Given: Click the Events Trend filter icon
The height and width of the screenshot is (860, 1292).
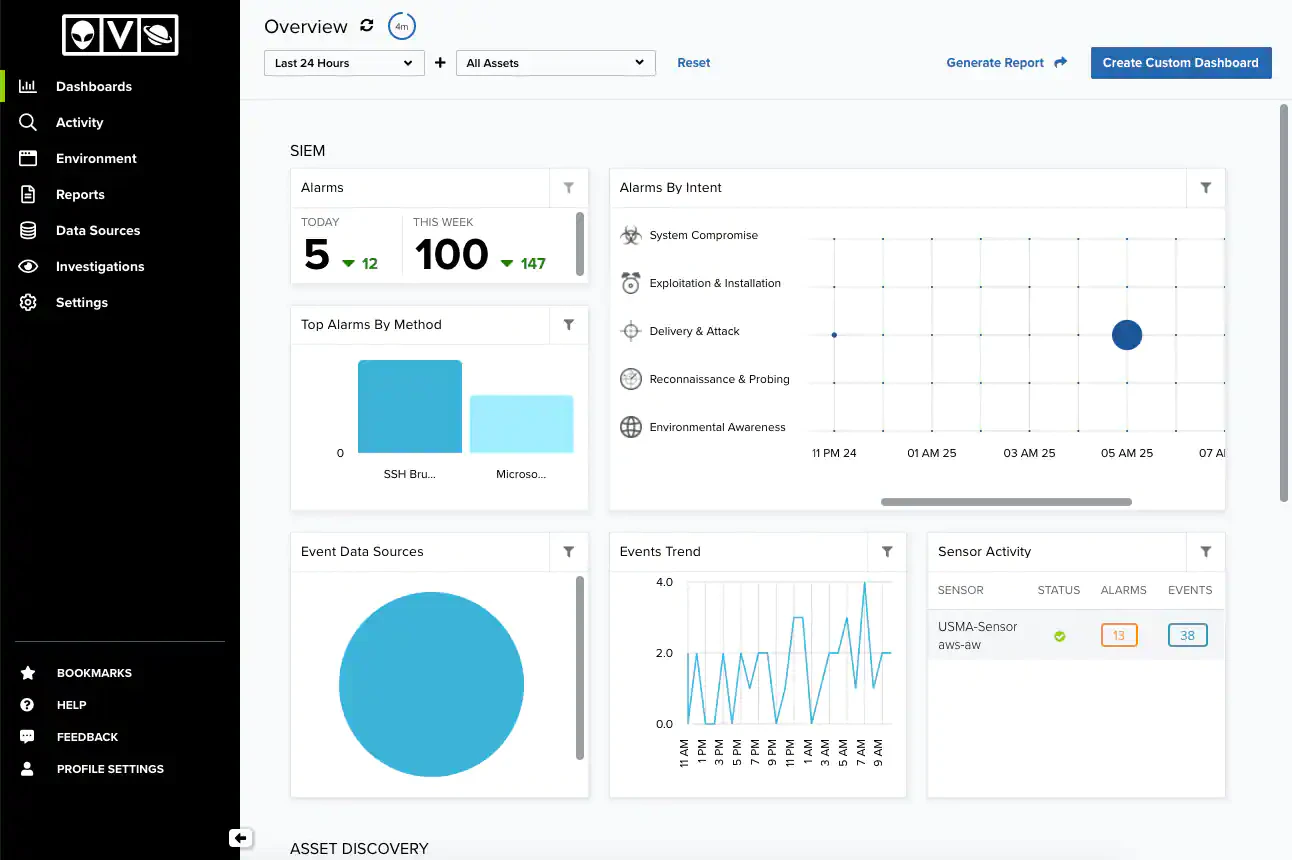Looking at the screenshot, I should 886,552.
